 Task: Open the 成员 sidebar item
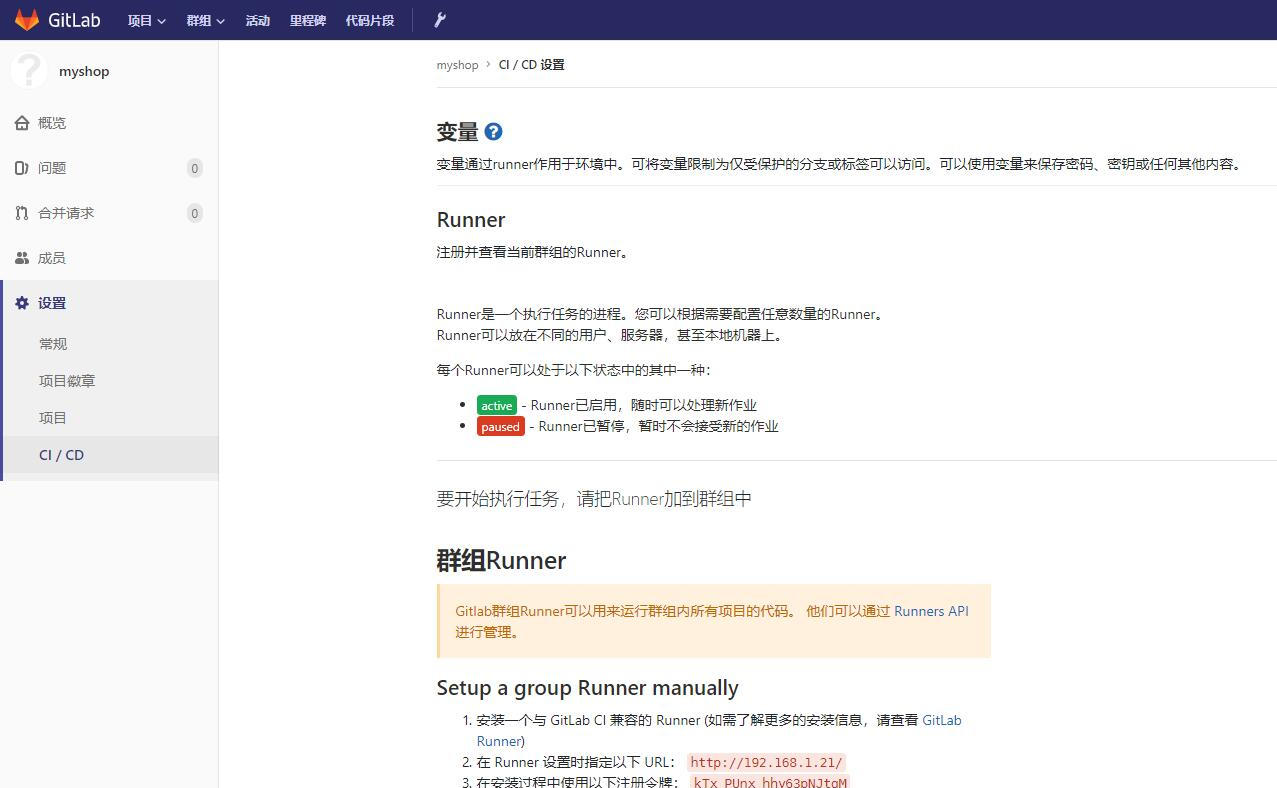click(x=109, y=258)
